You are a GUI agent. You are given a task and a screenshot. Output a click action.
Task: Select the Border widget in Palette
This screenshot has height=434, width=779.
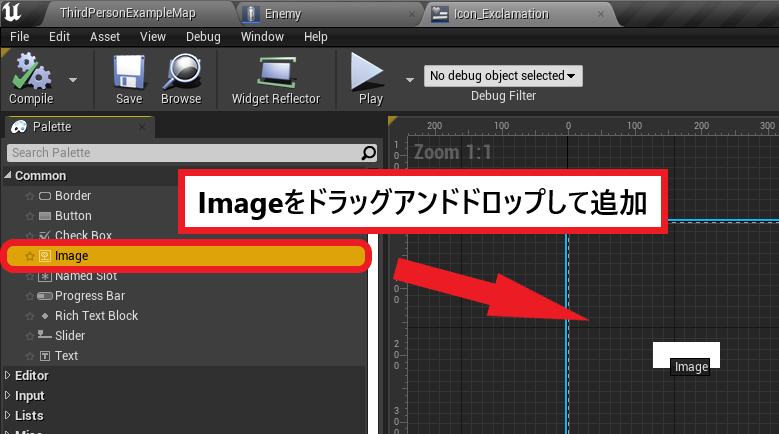click(x=73, y=196)
